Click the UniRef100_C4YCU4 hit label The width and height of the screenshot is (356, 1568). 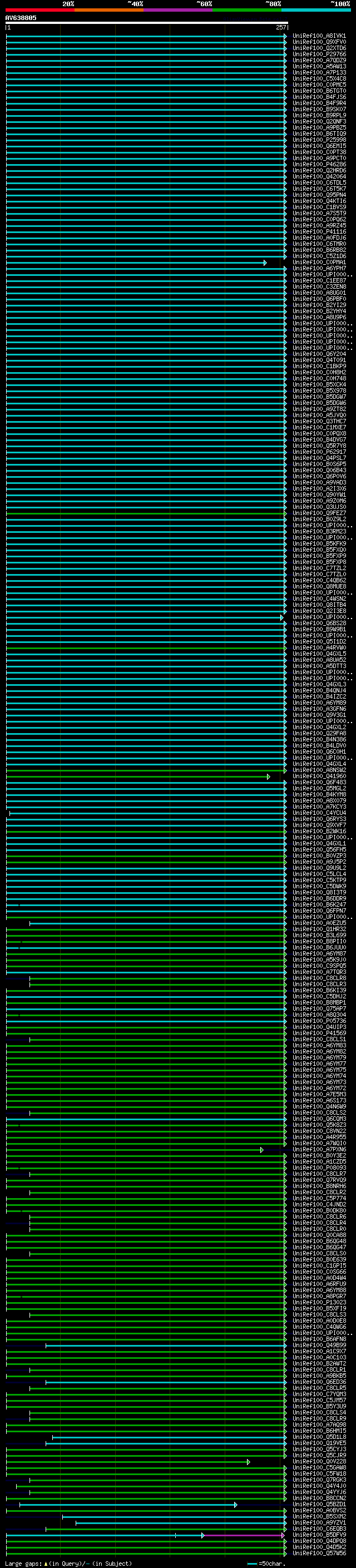click(319, 813)
